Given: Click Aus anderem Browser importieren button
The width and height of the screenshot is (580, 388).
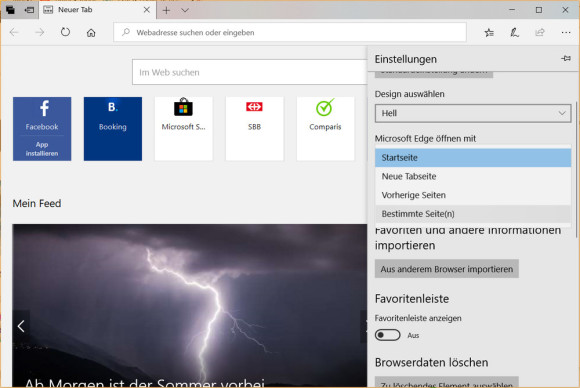Looking at the screenshot, I should coord(446,269).
